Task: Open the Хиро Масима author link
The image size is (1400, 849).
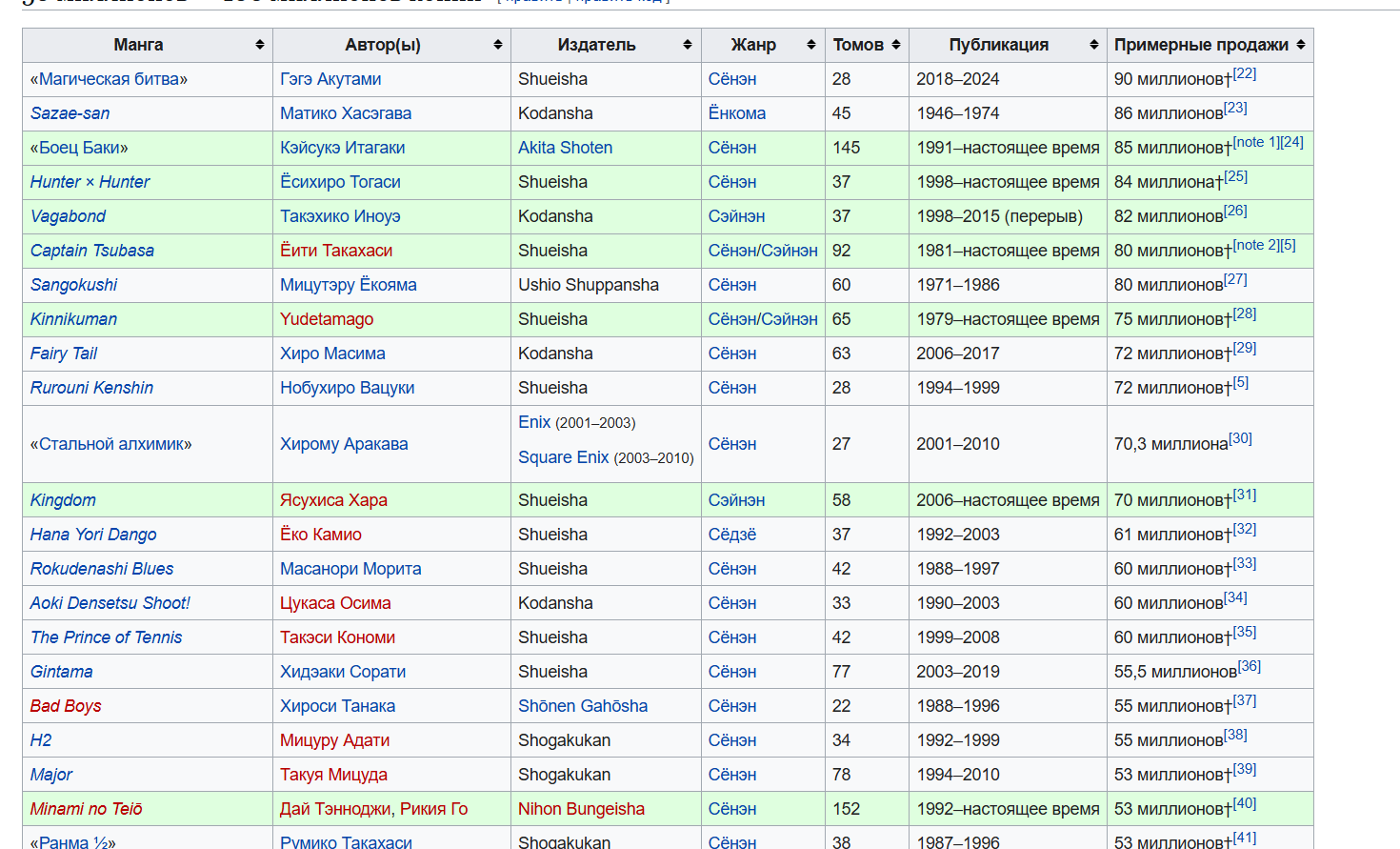Action: [332, 354]
